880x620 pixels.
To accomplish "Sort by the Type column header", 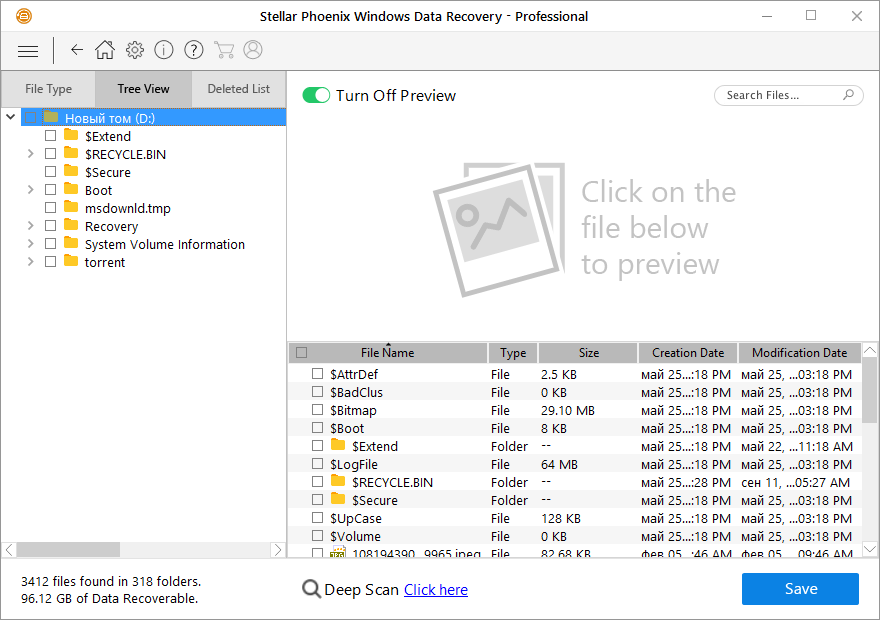I will [x=513, y=353].
